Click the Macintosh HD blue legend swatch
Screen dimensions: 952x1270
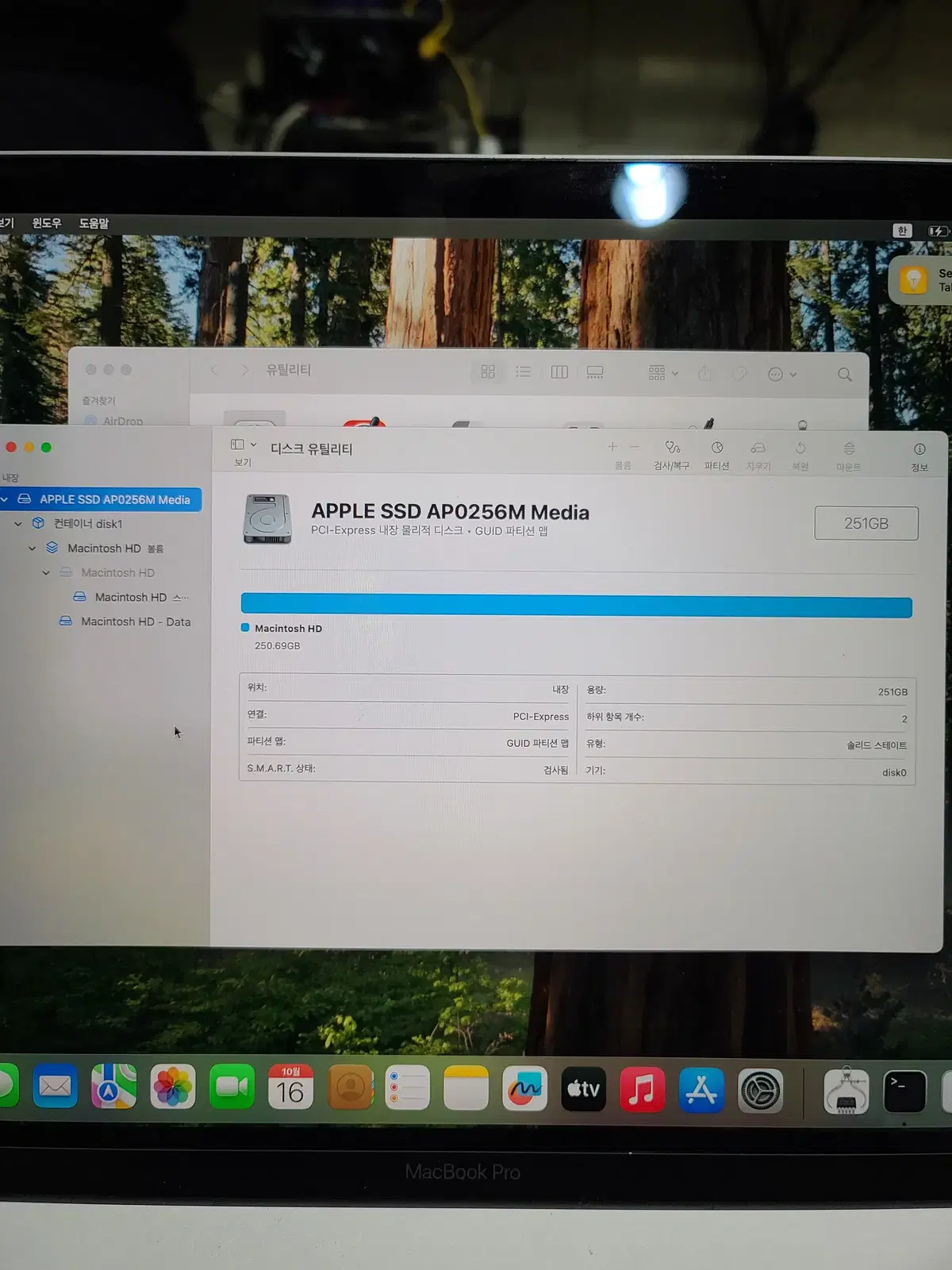point(245,628)
